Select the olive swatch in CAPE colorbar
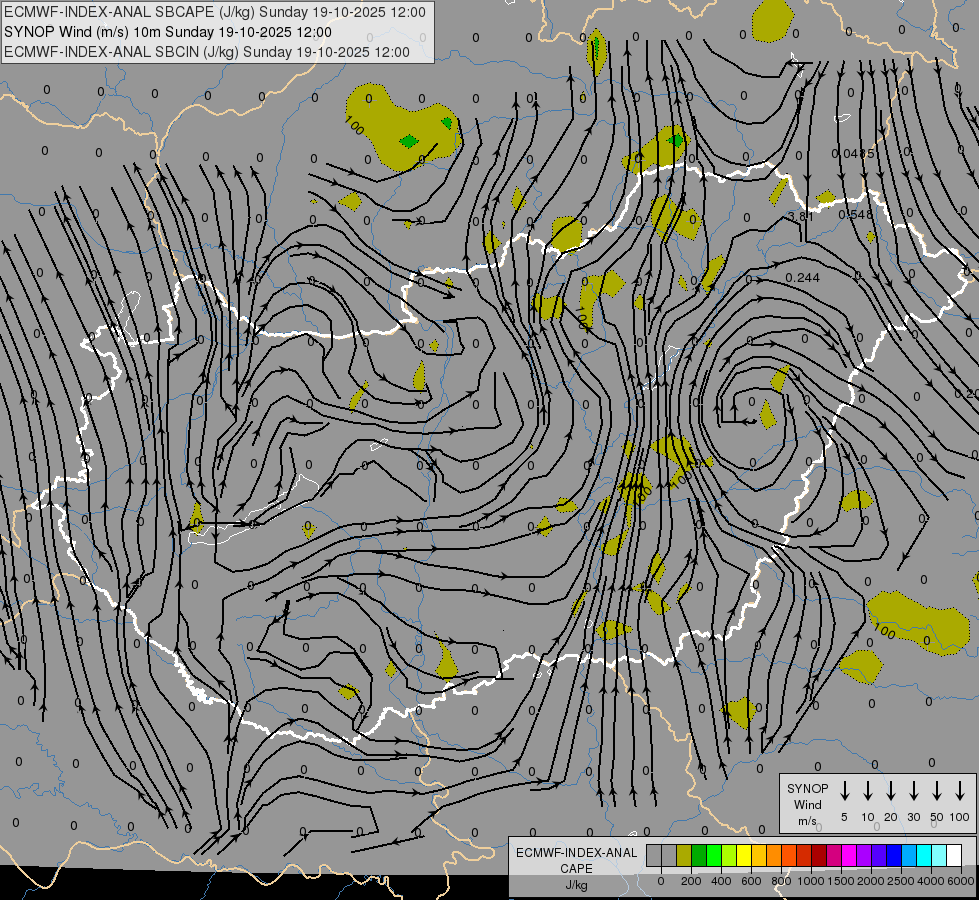979x900 pixels. [684, 855]
